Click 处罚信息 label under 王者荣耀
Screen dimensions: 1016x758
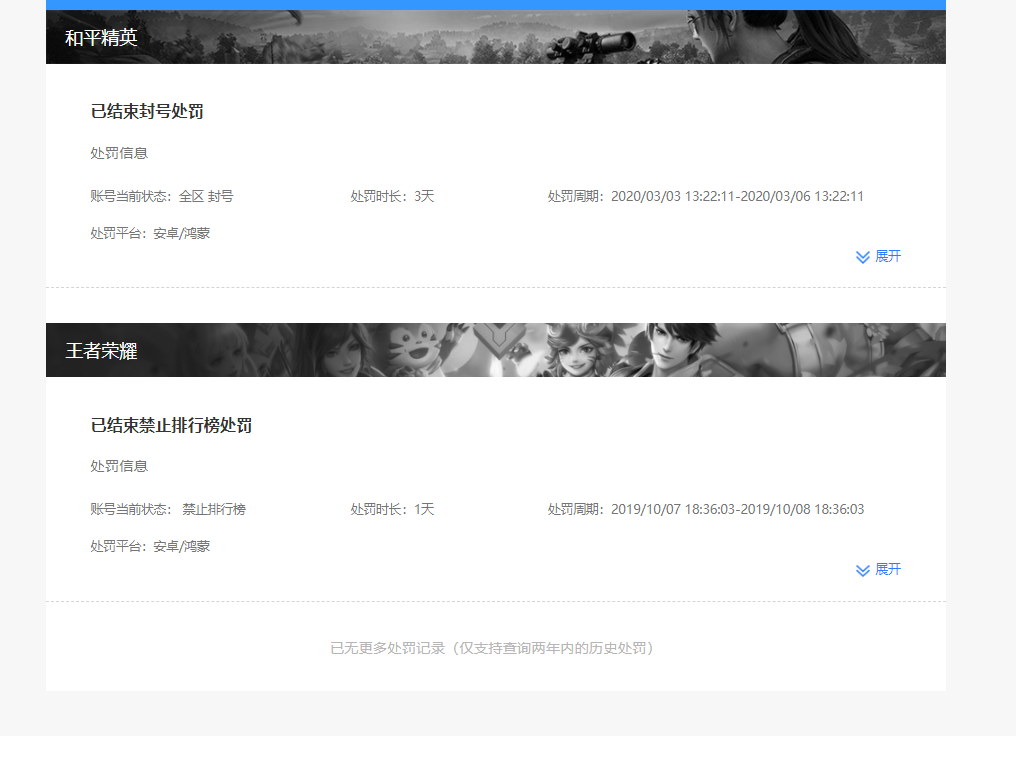[x=119, y=466]
